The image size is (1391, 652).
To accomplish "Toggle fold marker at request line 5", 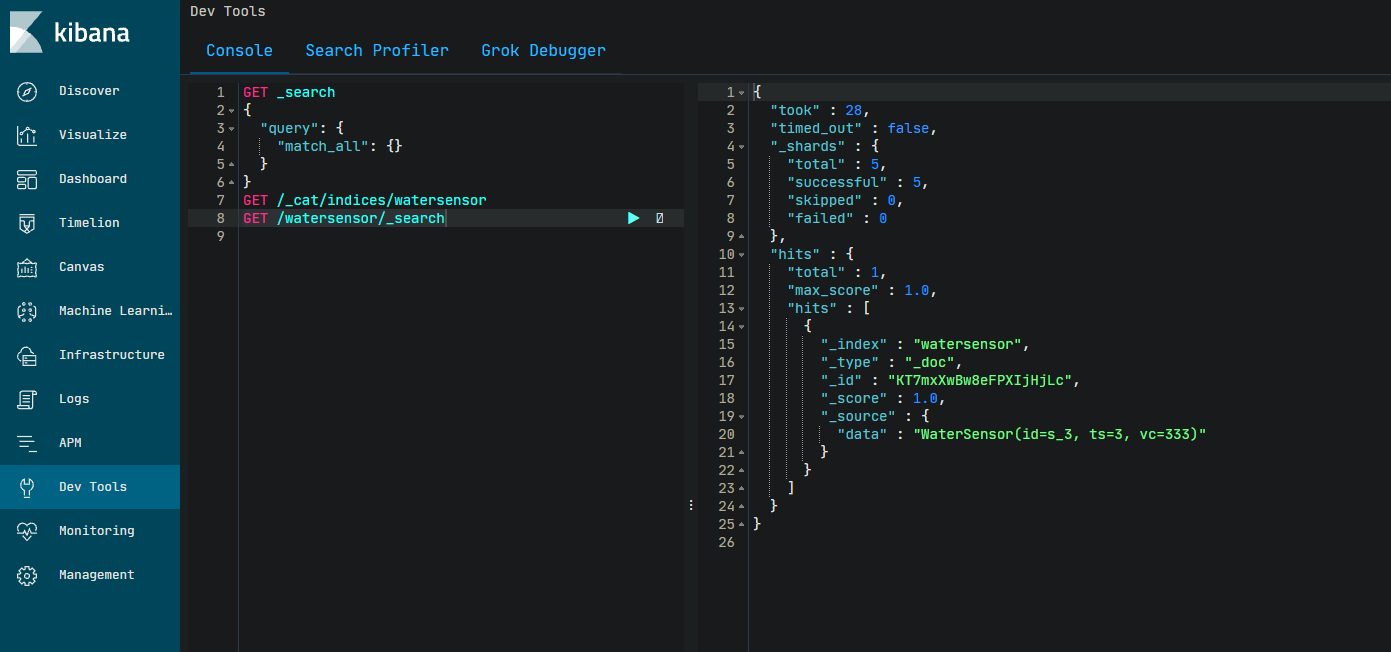I will point(232,164).
